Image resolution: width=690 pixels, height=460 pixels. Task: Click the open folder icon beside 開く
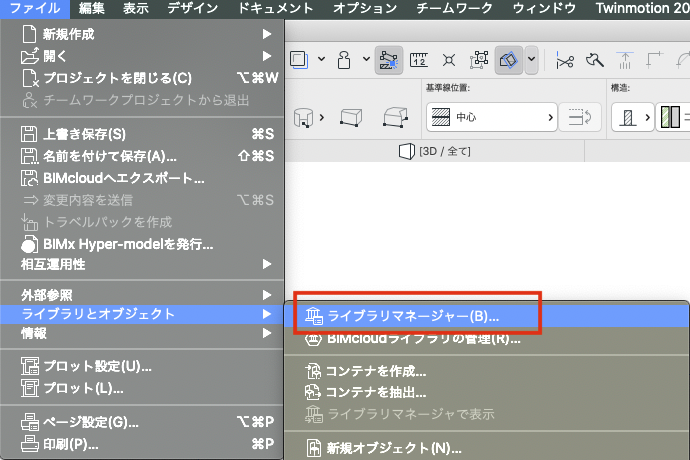pyautogui.click(x=29, y=56)
